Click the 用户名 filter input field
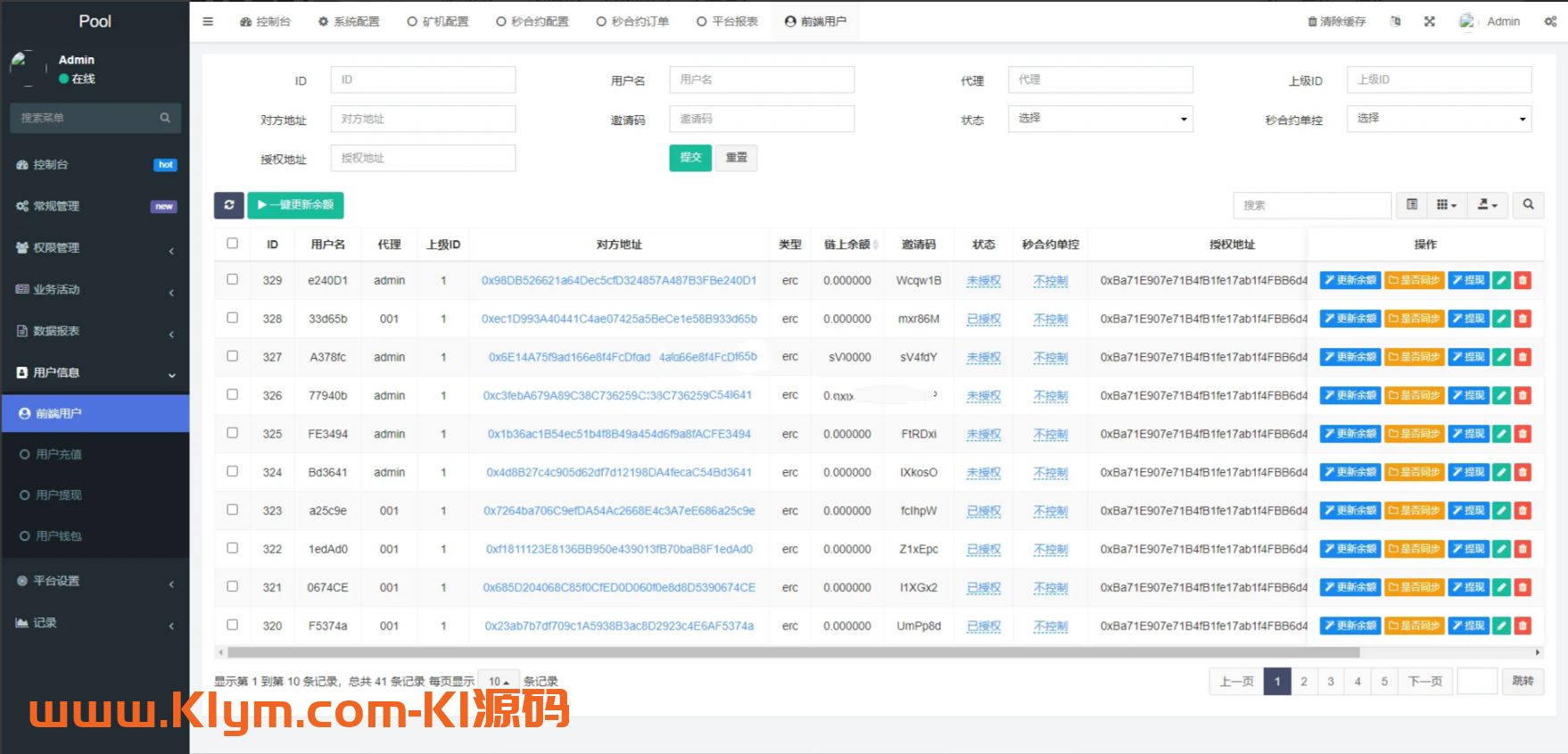The image size is (1568, 754). (762, 79)
